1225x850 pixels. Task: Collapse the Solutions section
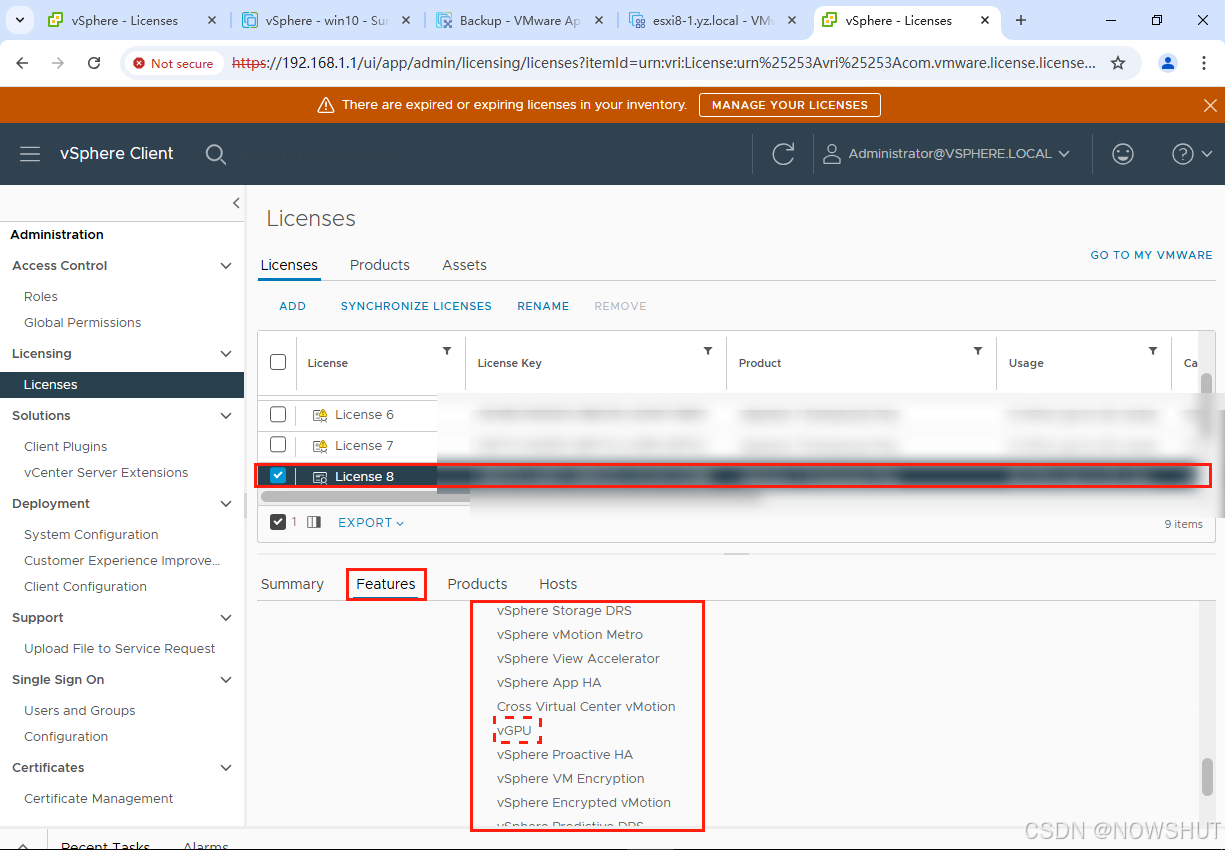(x=226, y=416)
